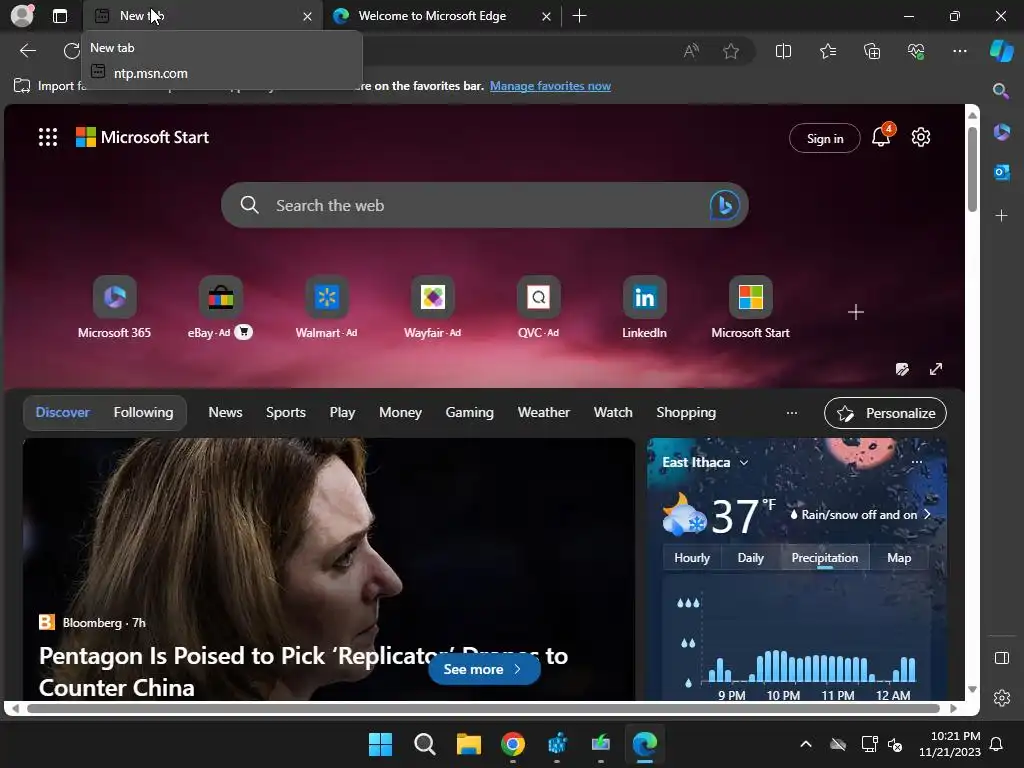Open the Microsoft 365 quick link
Screen dimensions: 1024x768
pos(114,308)
